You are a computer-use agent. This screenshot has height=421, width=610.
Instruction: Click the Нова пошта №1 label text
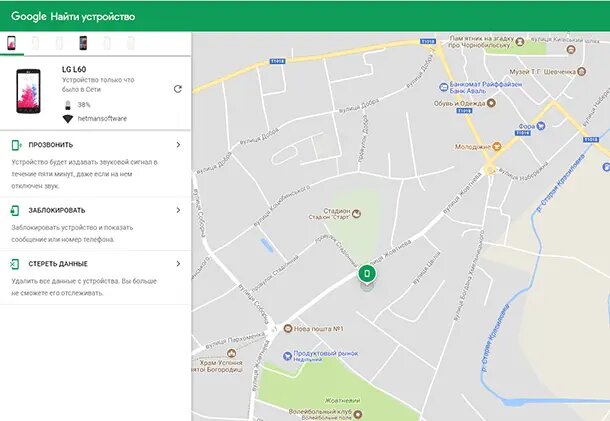tap(319, 329)
